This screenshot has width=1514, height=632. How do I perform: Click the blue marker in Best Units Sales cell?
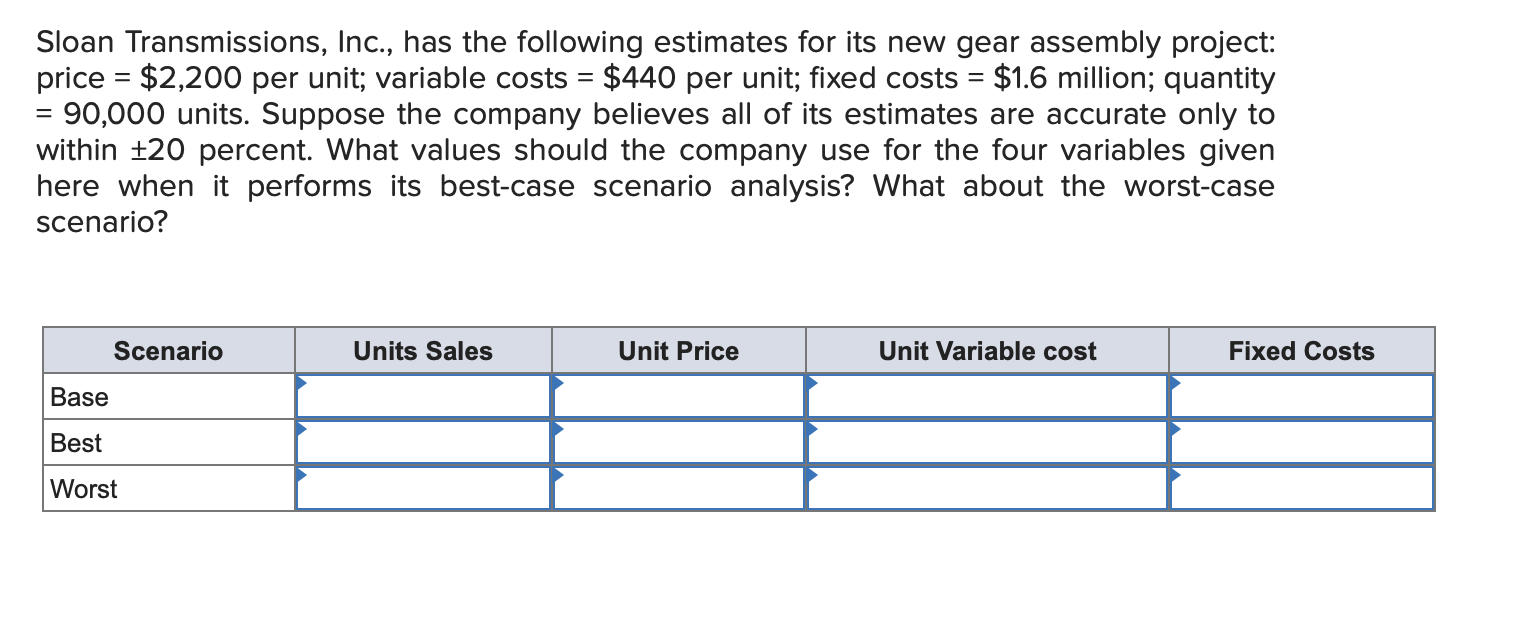pyautogui.click(x=300, y=431)
